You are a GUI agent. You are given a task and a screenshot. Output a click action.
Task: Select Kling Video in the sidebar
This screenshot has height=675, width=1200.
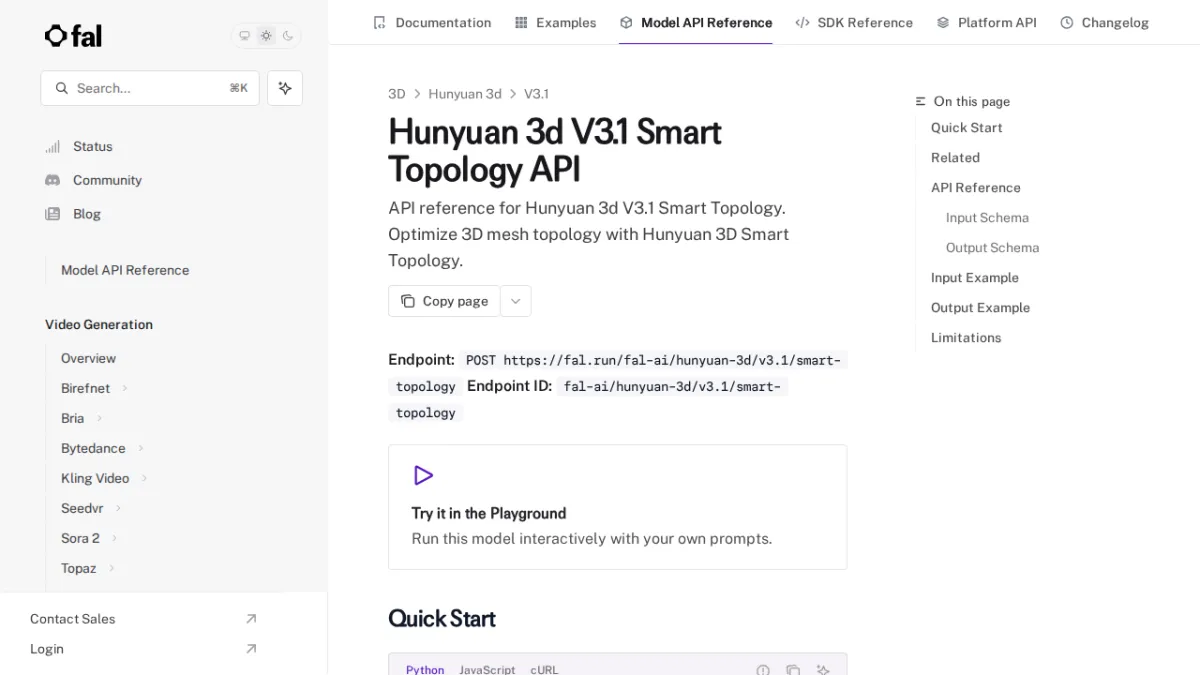click(x=95, y=478)
